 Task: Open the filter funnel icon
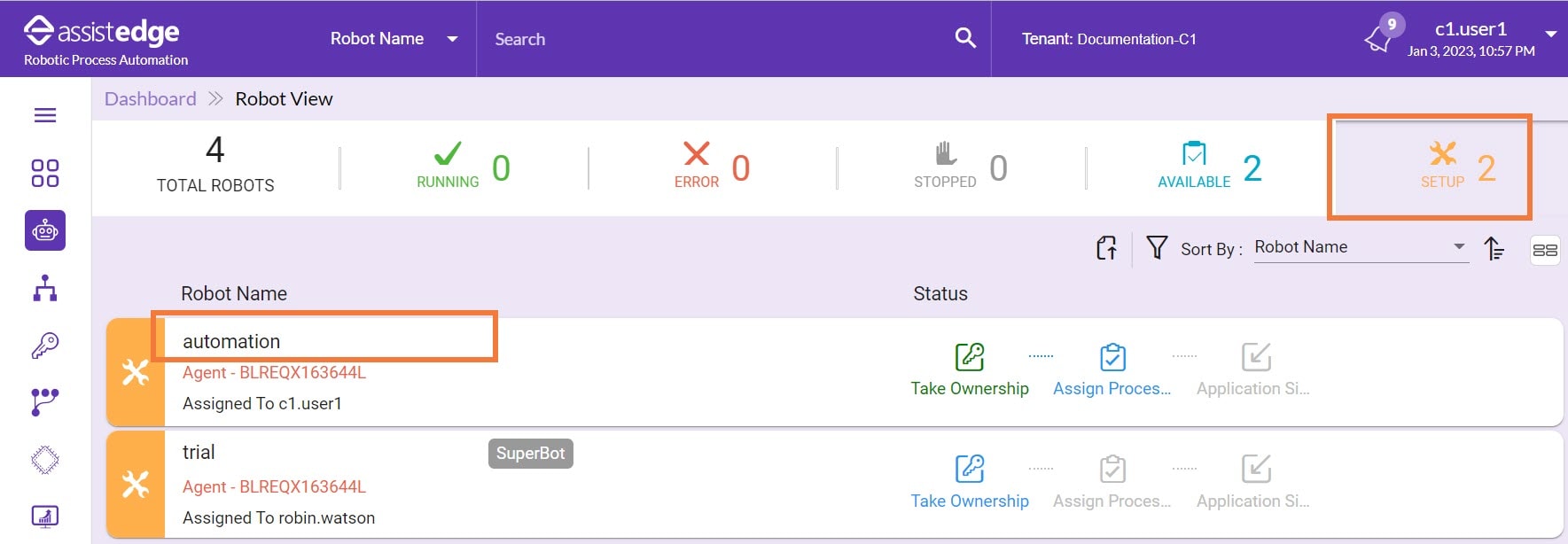(1157, 247)
